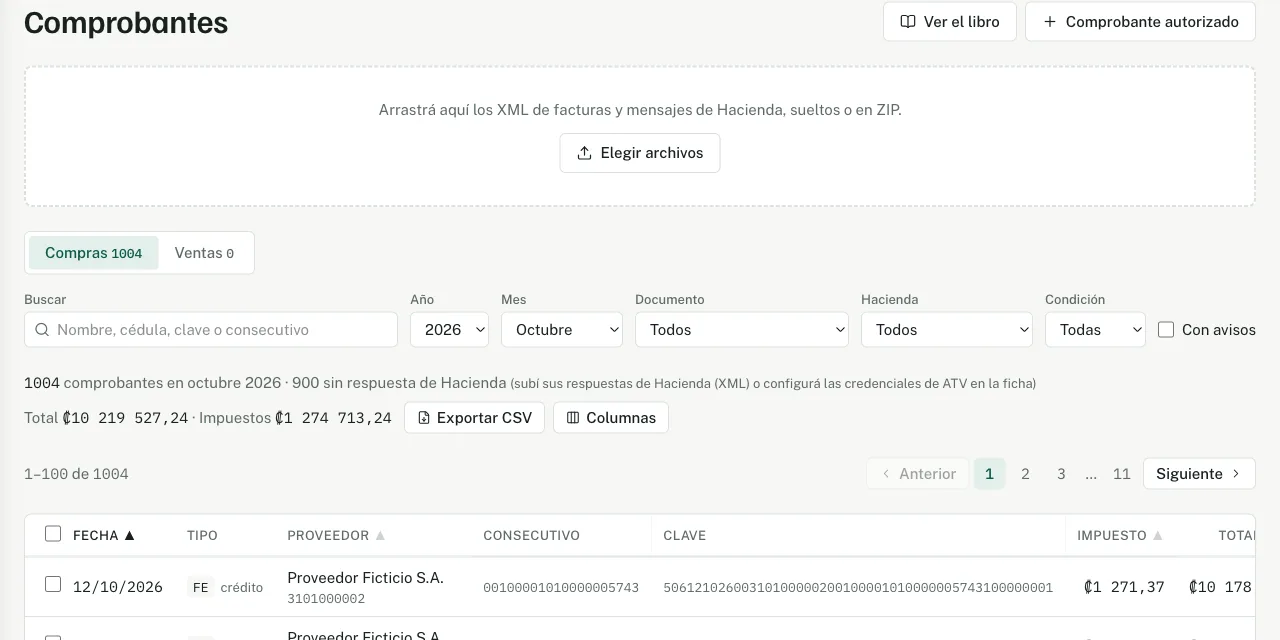Open the Mes dropdown showing Octubre
The image size is (1280, 640).
click(562, 330)
